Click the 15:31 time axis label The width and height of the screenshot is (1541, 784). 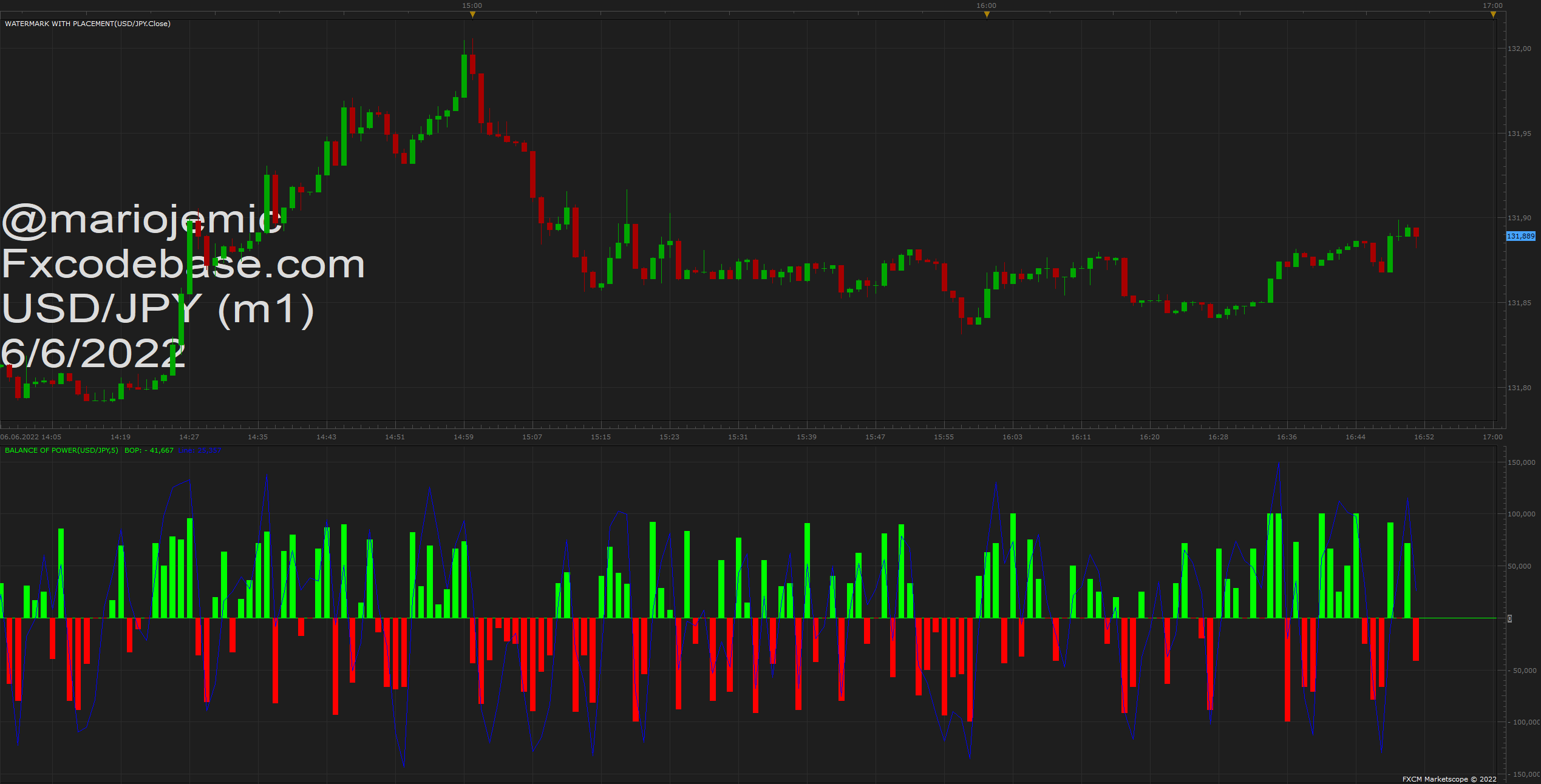[x=738, y=437]
